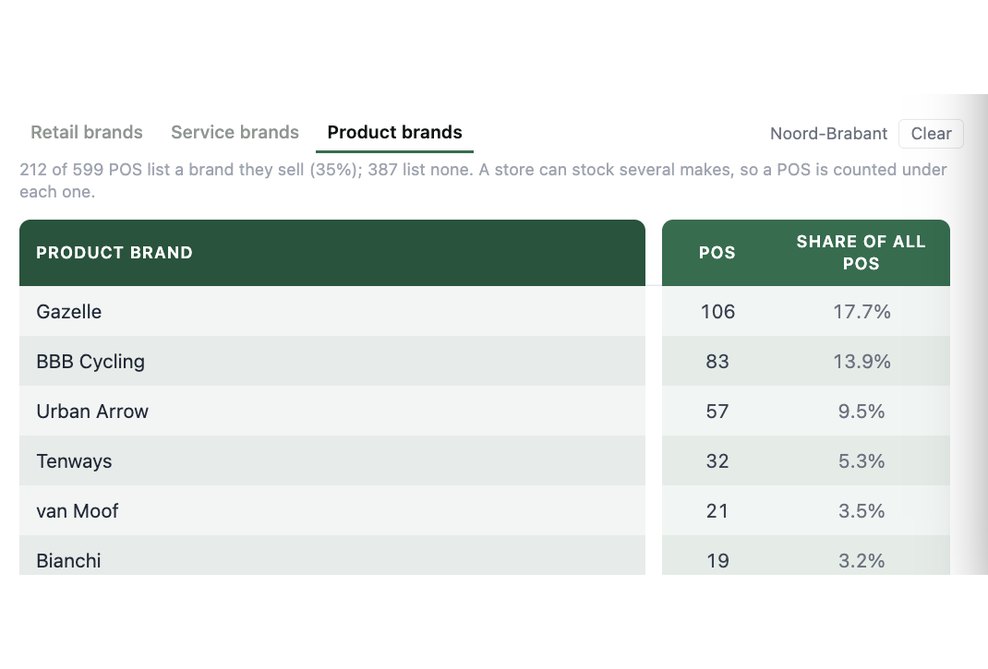This screenshot has height=669, width=988.
Task: Click the 5.3% share value
Action: click(x=861, y=460)
